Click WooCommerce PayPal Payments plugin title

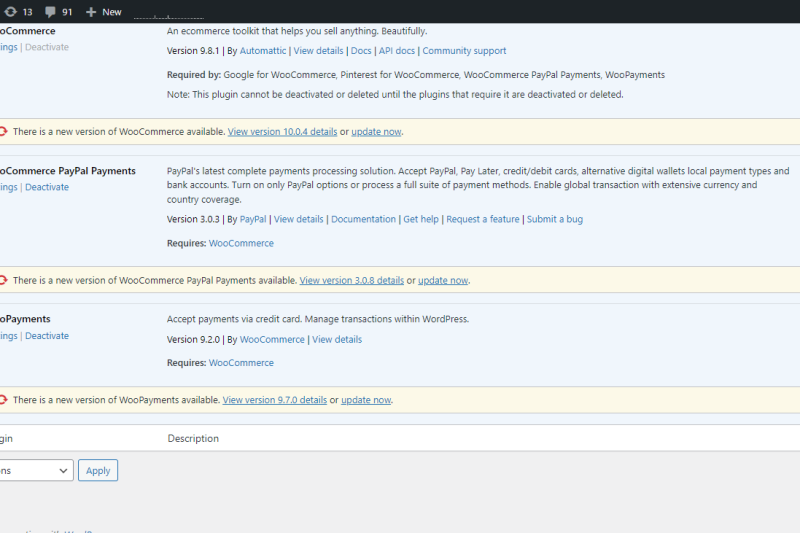click(67, 171)
